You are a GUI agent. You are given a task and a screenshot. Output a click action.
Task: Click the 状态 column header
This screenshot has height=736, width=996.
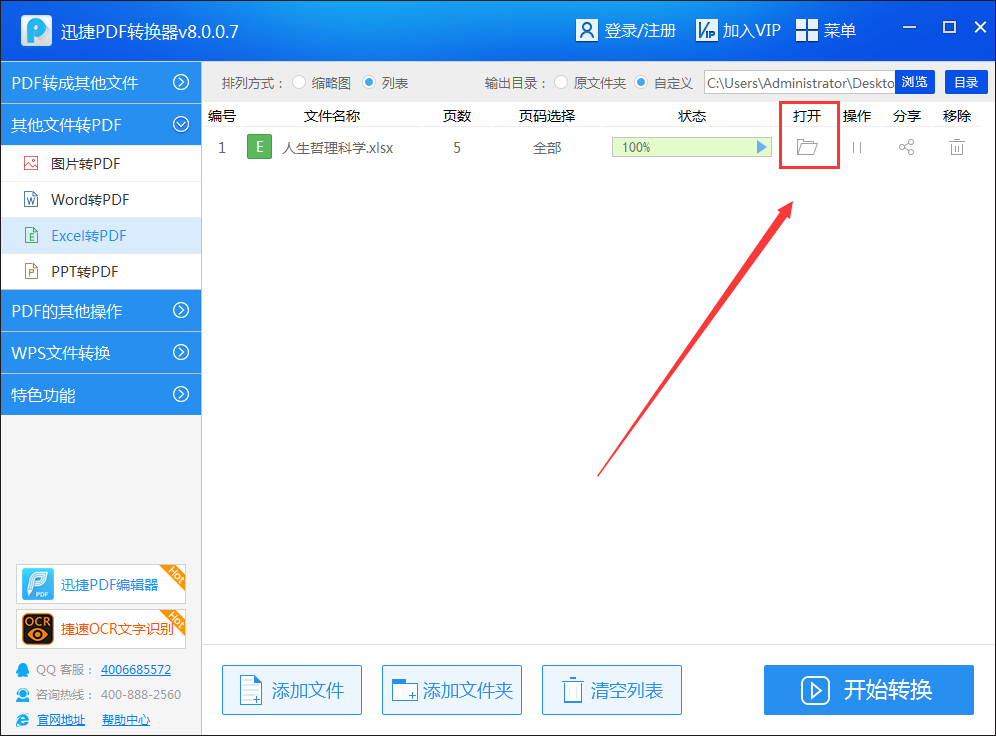point(692,116)
